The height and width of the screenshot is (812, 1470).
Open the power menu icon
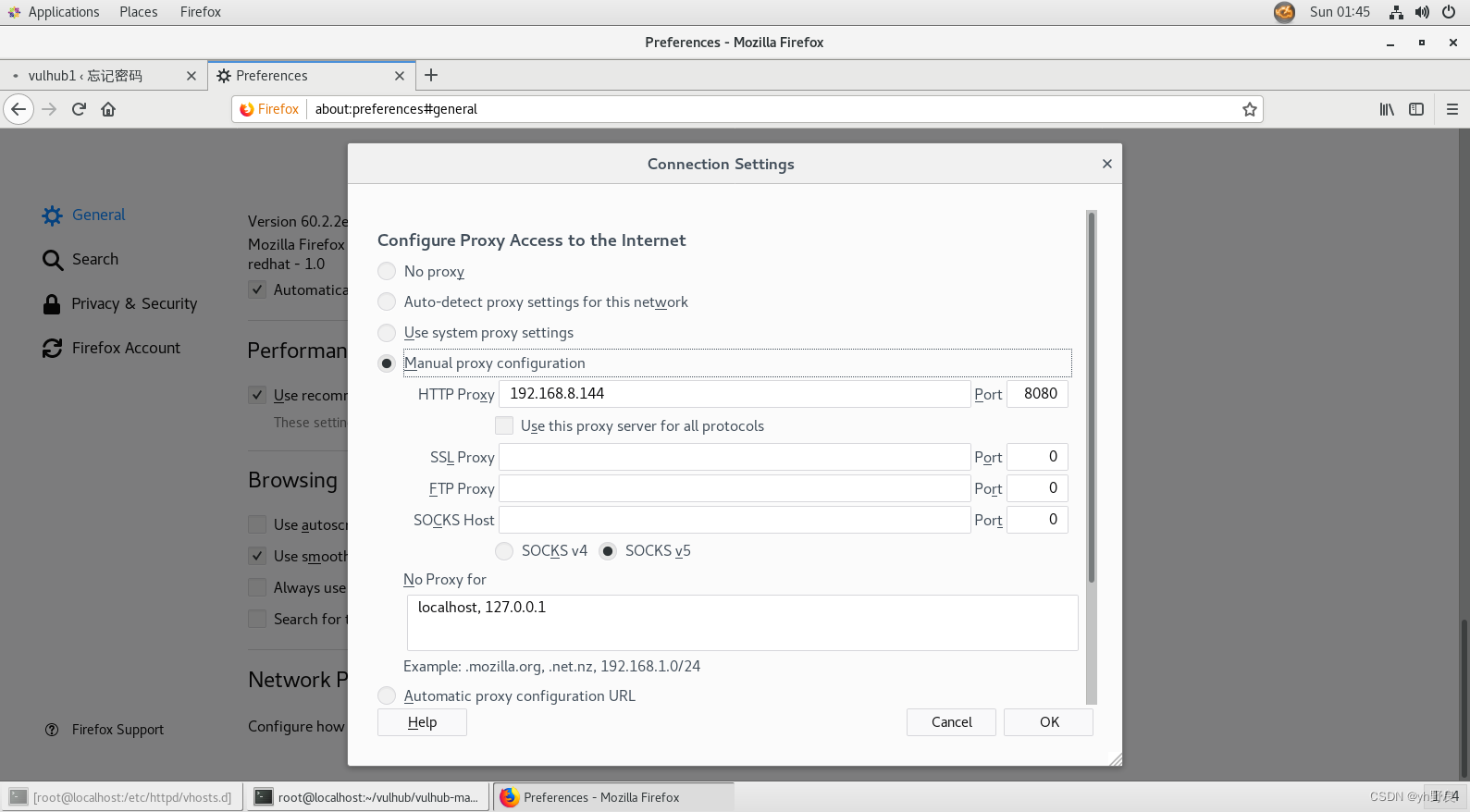(x=1449, y=12)
